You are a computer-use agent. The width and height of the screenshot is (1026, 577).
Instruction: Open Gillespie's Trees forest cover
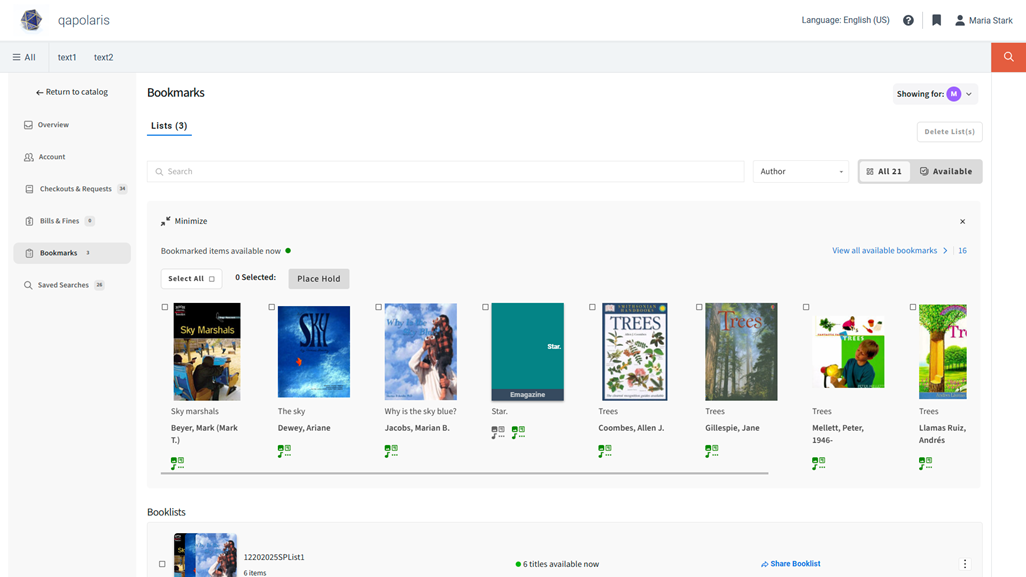(741, 351)
